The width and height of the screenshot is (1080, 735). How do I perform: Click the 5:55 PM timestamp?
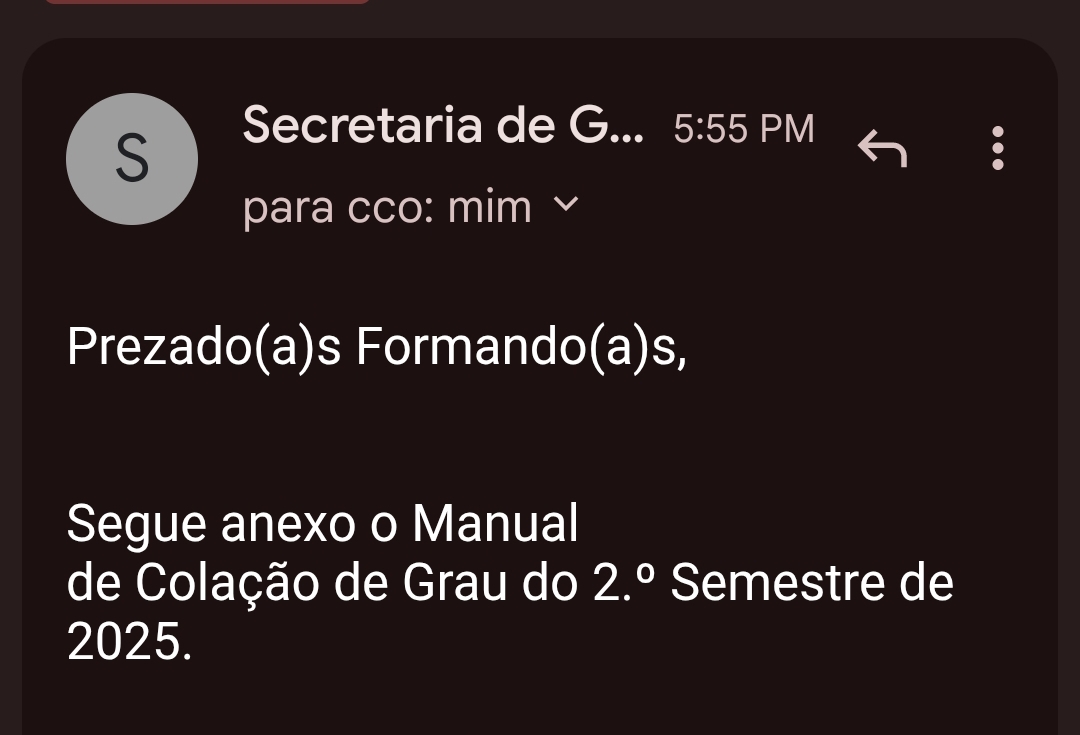744,129
